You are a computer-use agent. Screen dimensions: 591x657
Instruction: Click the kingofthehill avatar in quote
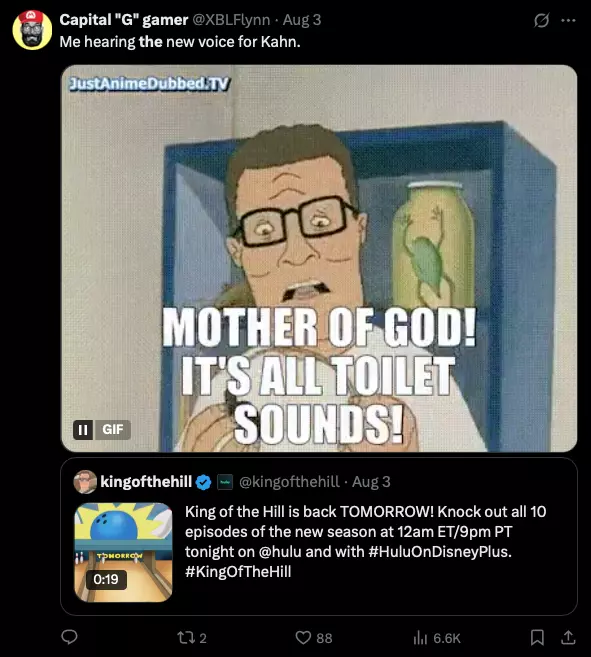pos(85,481)
